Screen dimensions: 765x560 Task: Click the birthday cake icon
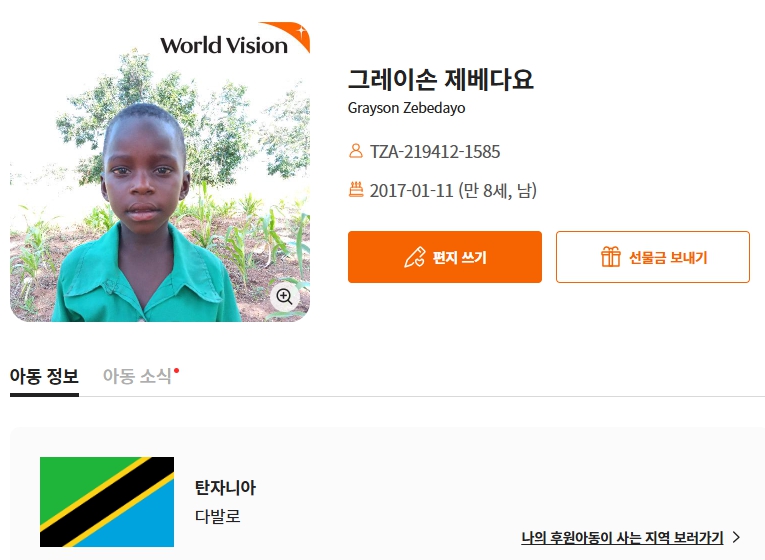(356, 189)
